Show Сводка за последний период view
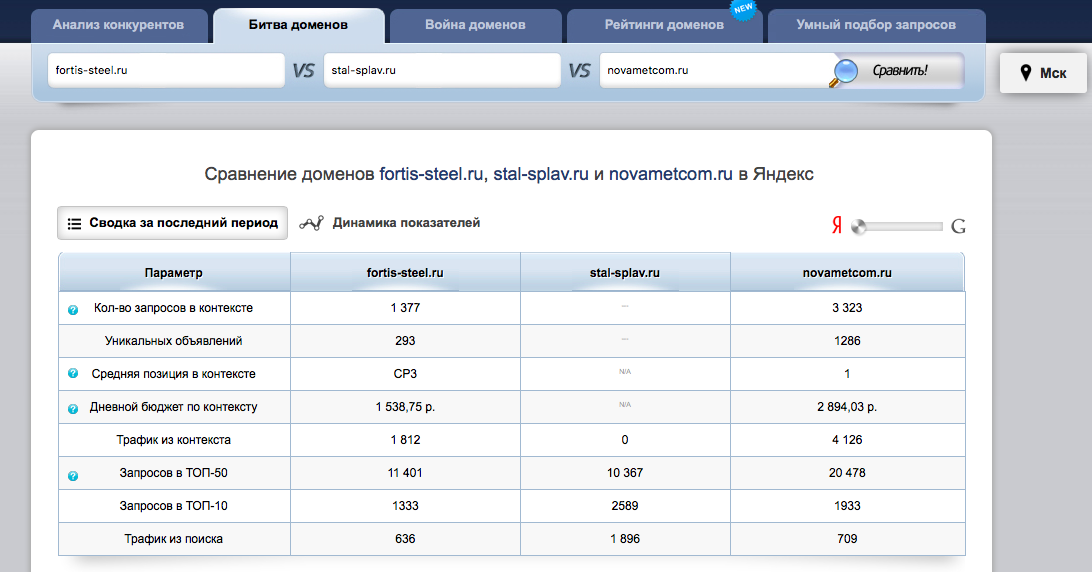This screenshot has width=1092, height=572. coord(172,223)
